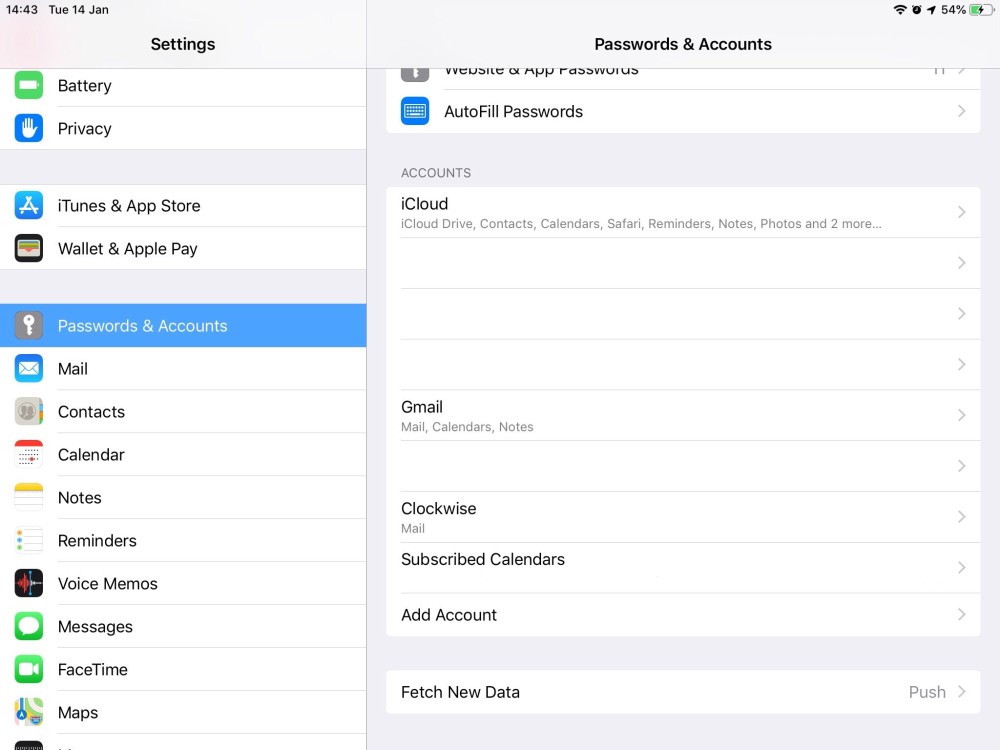This screenshot has height=750, width=1000.
Task: Tap the Push value in Fetch New Data
Action: pos(927,692)
